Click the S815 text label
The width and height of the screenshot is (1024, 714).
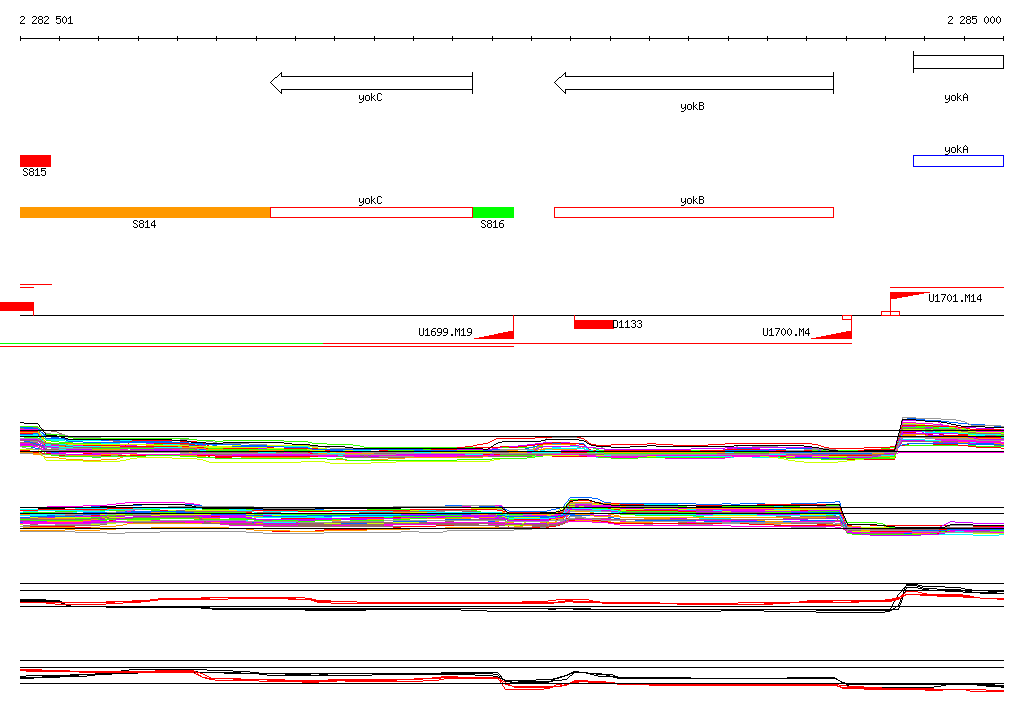[x=35, y=172]
